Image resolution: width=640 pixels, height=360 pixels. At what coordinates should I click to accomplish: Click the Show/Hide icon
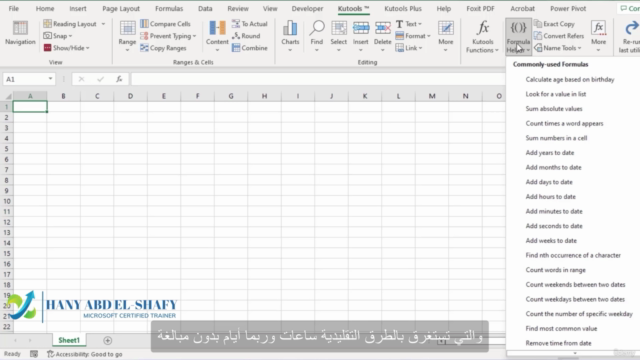(x=47, y=48)
